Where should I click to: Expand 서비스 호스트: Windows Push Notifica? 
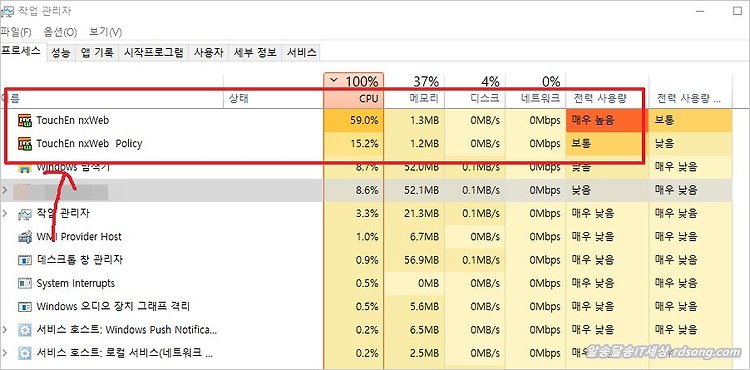[5, 330]
